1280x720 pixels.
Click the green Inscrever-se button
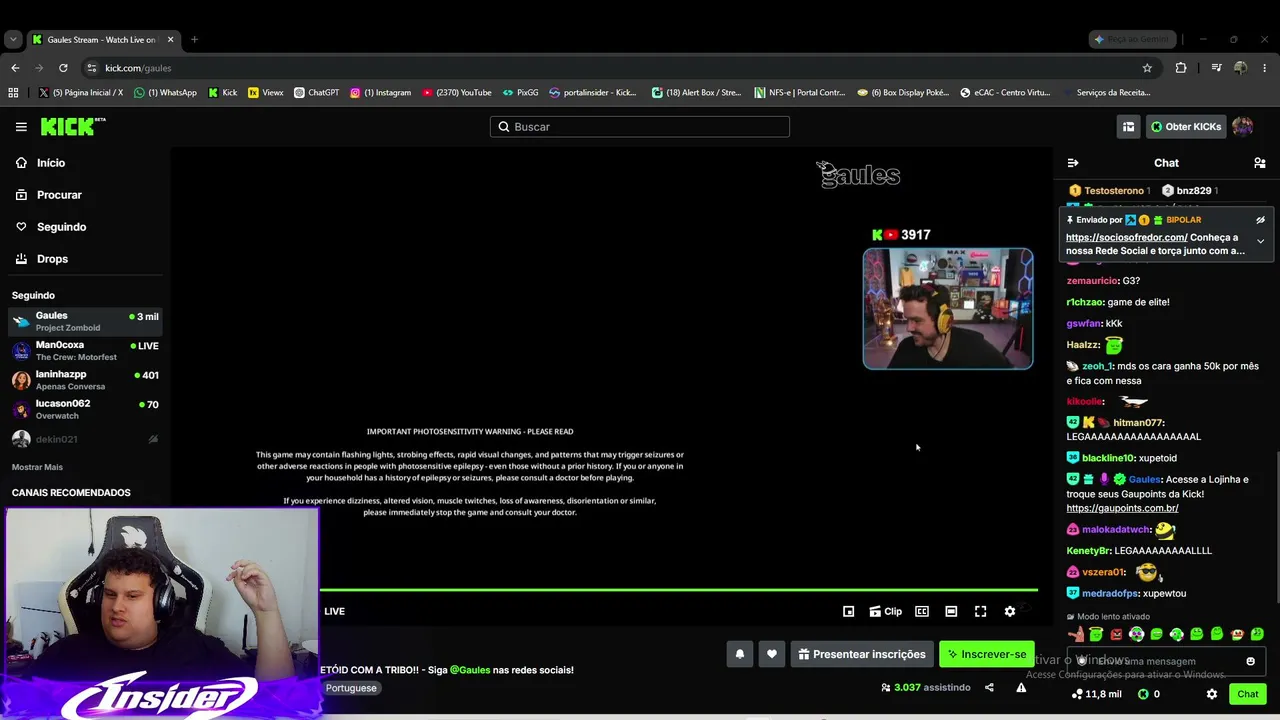(987, 654)
